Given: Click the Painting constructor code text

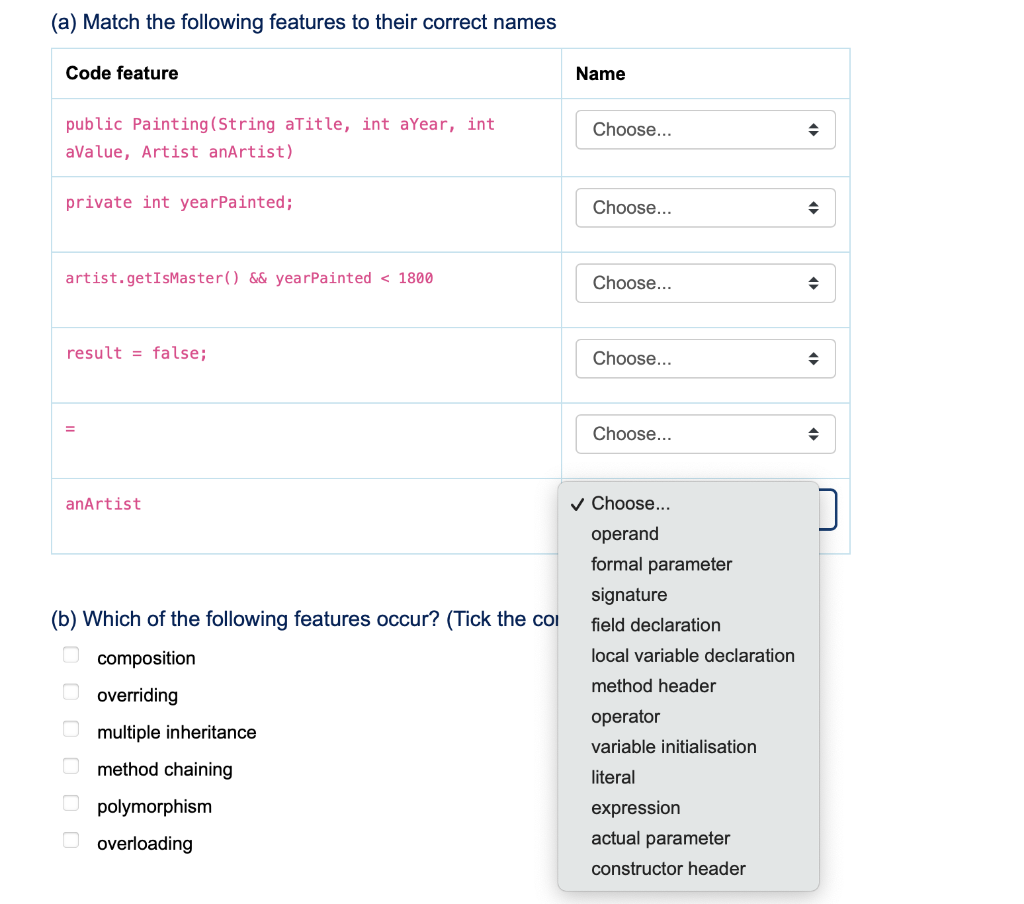Looking at the screenshot, I should tap(280, 138).
